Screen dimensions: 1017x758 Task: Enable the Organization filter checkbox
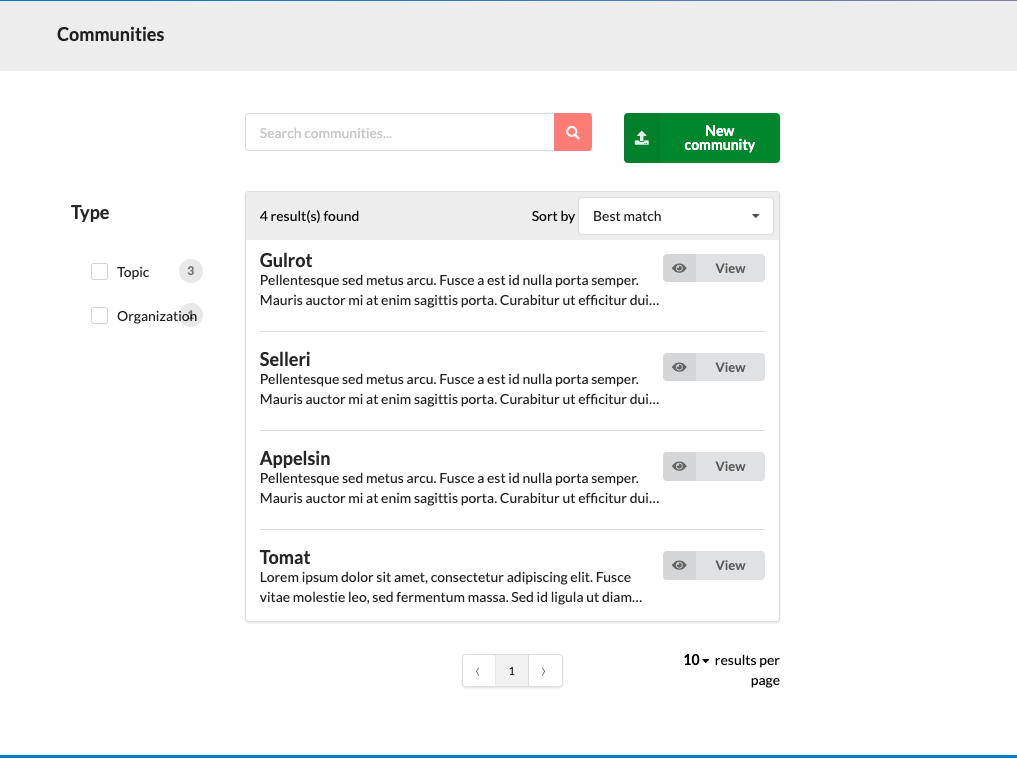99,315
